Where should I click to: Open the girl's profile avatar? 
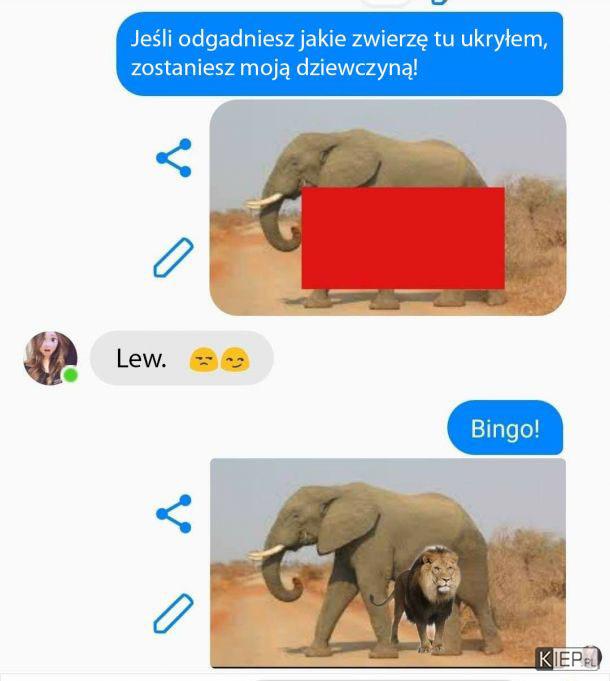pos(50,358)
